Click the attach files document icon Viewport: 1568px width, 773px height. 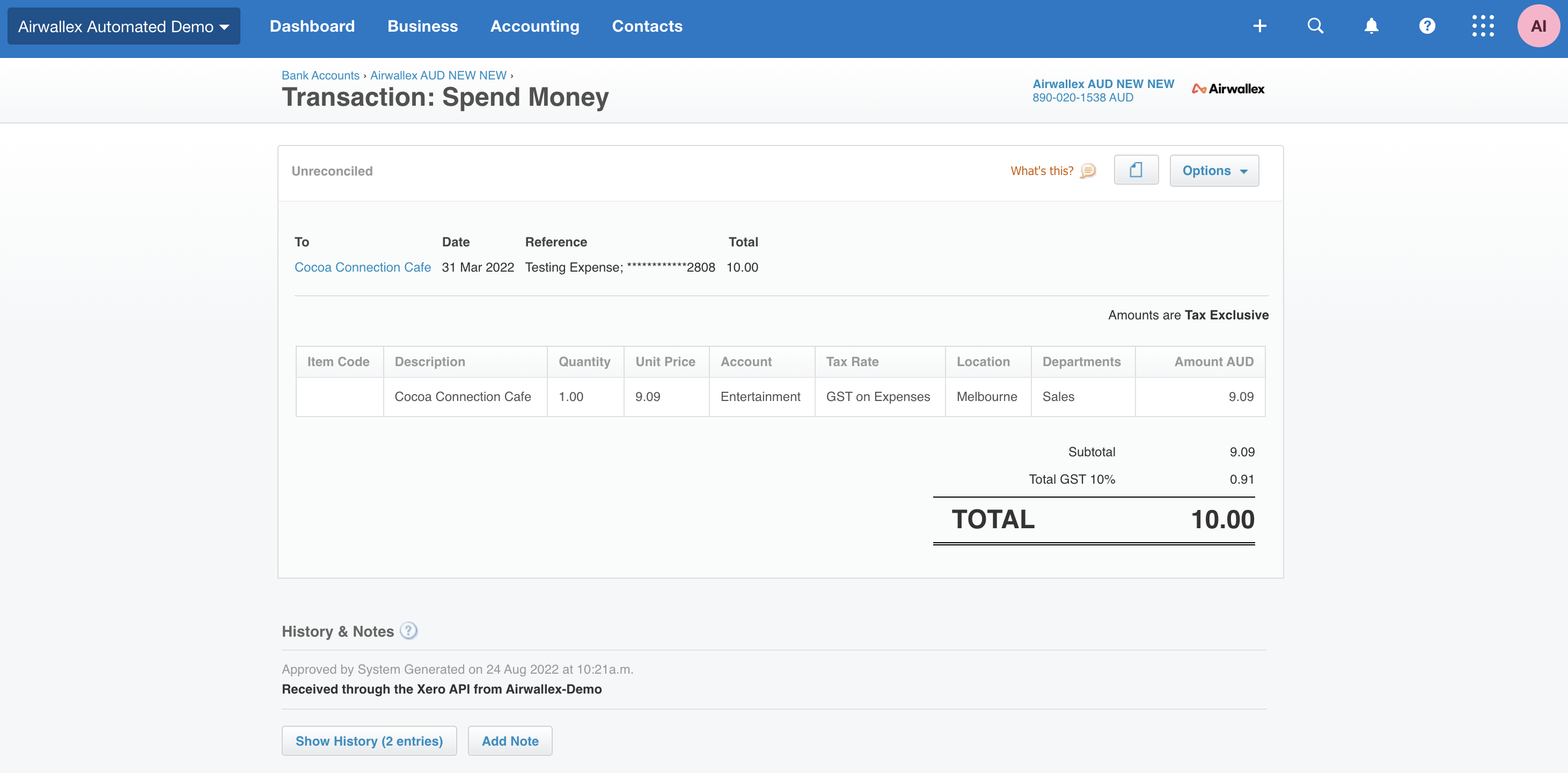1136,171
